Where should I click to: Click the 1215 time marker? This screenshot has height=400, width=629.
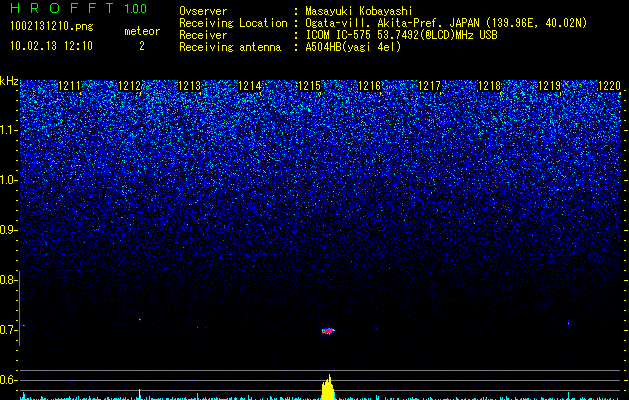[309, 86]
